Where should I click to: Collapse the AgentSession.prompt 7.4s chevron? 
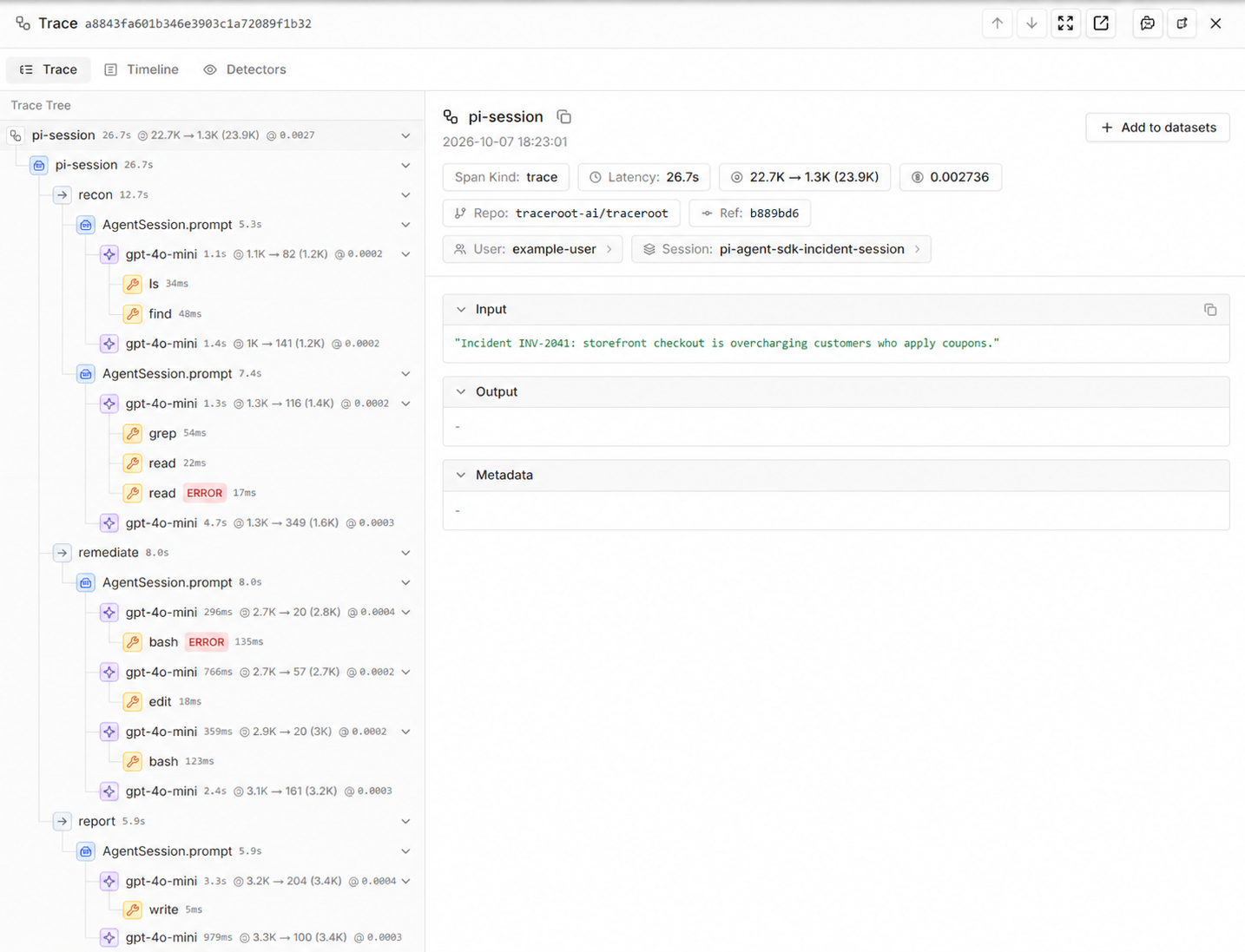point(405,373)
